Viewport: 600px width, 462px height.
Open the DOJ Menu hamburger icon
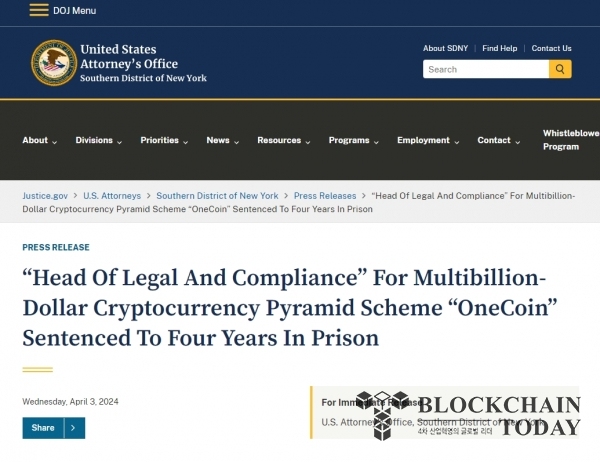39,10
